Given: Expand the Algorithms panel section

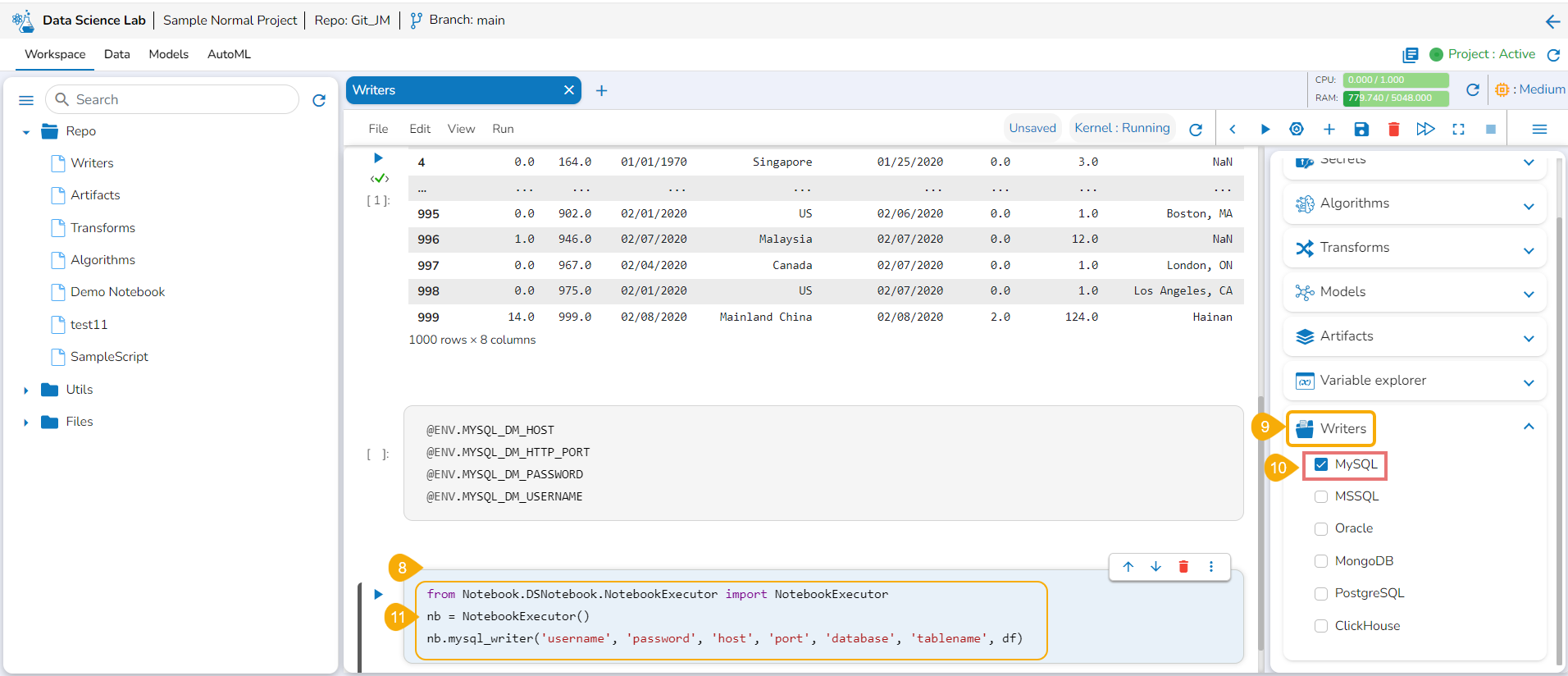Looking at the screenshot, I should [x=1528, y=206].
